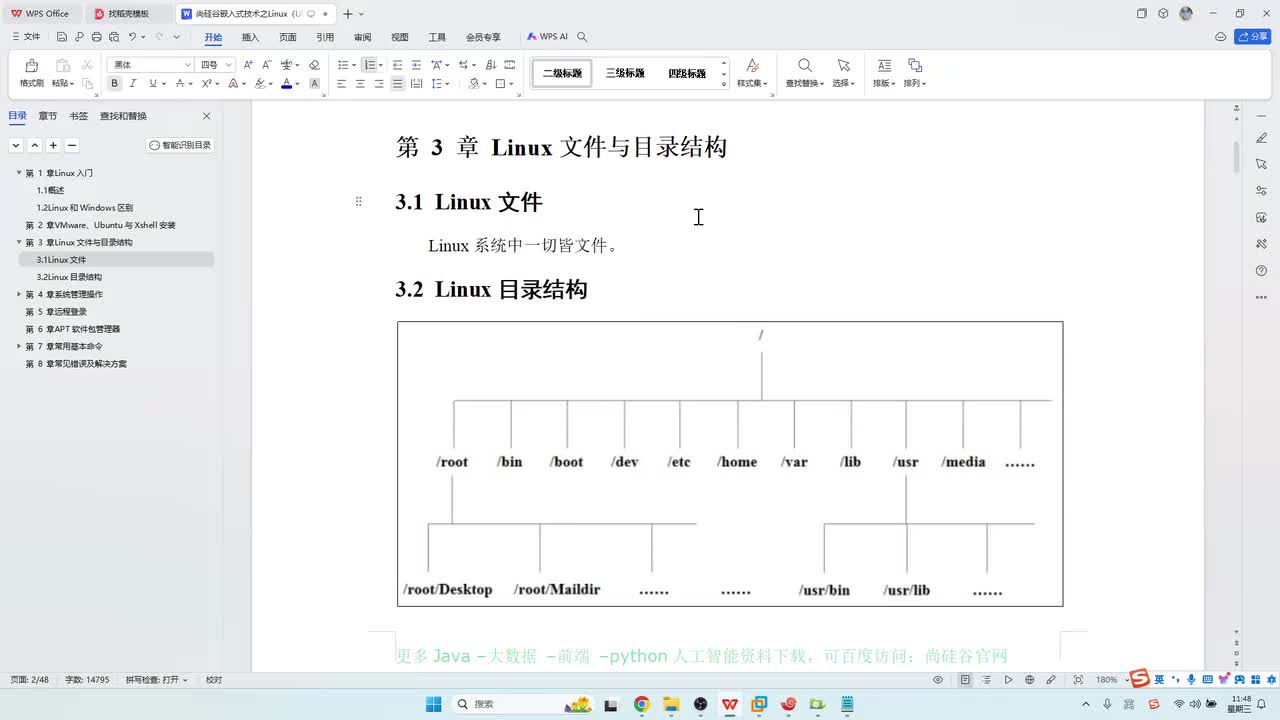
Task: Expand 第 4 章系统管理操作 in outline
Action: 18,294
